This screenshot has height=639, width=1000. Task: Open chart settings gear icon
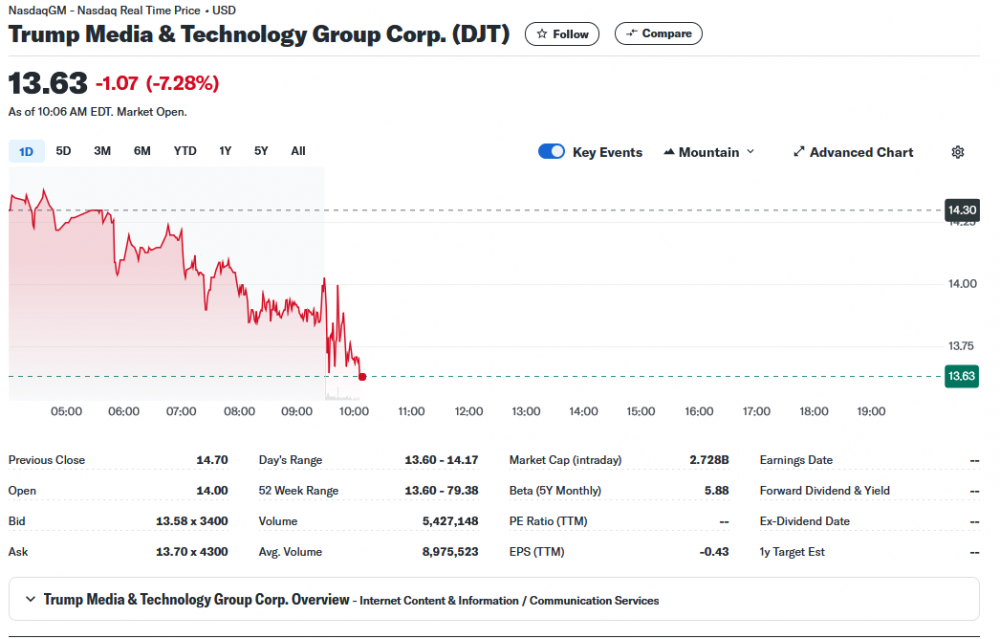click(x=957, y=152)
